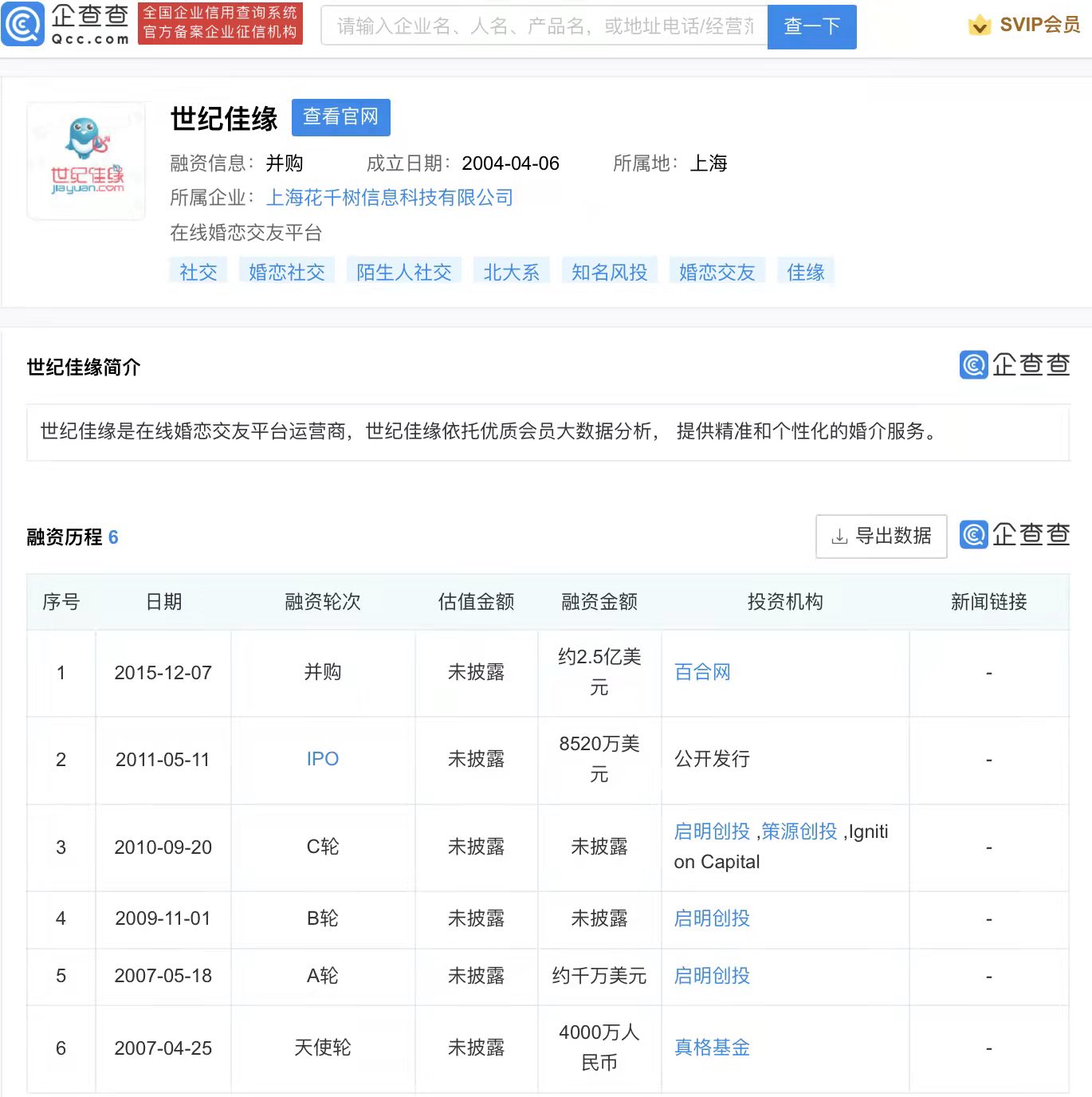Viewport: 1092px width, 1097px height.
Task: Click the 企查查 logo next to 导出数据
Action: (x=1014, y=535)
